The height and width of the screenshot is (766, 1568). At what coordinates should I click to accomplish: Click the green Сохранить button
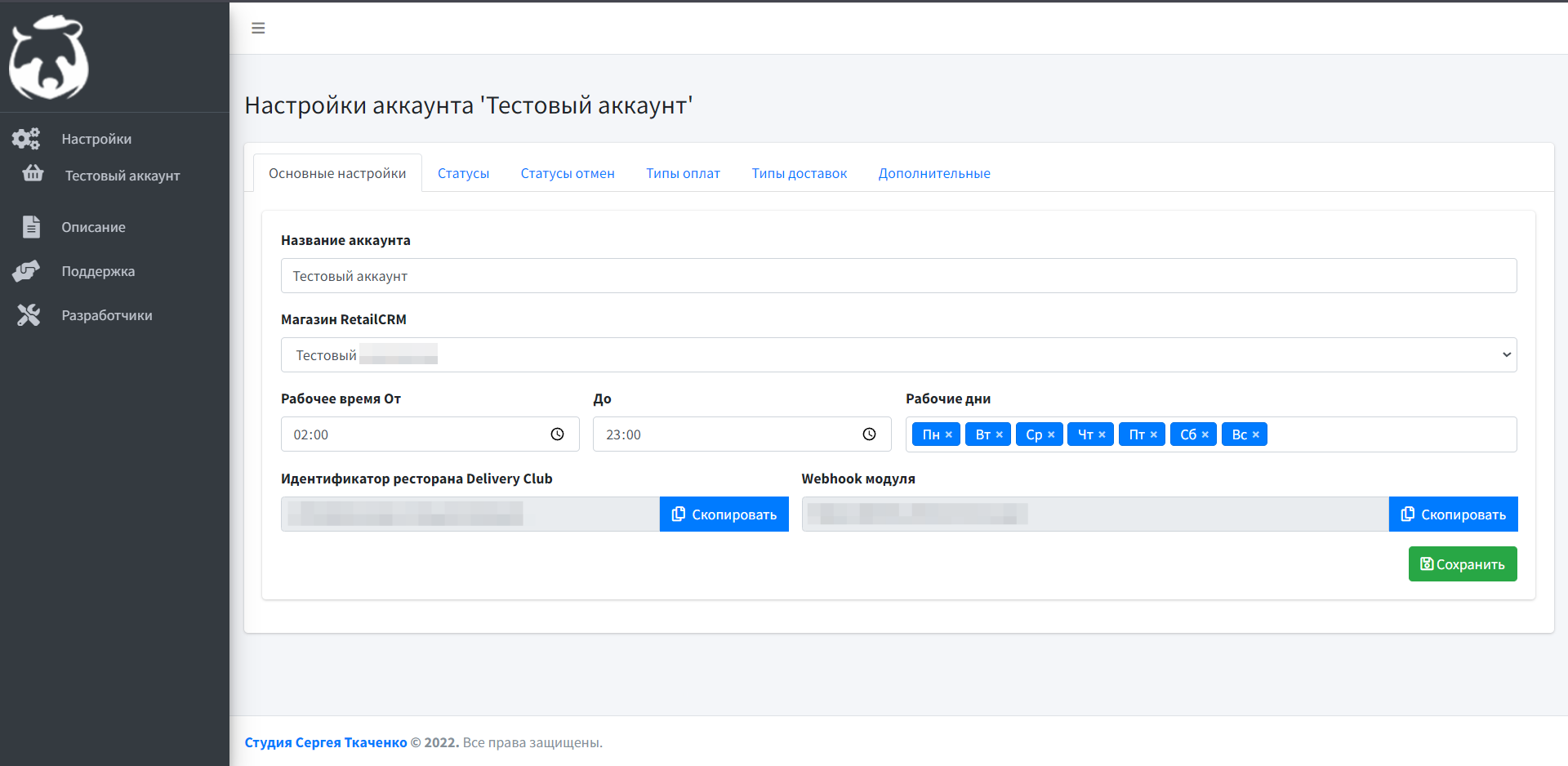pos(1463,564)
